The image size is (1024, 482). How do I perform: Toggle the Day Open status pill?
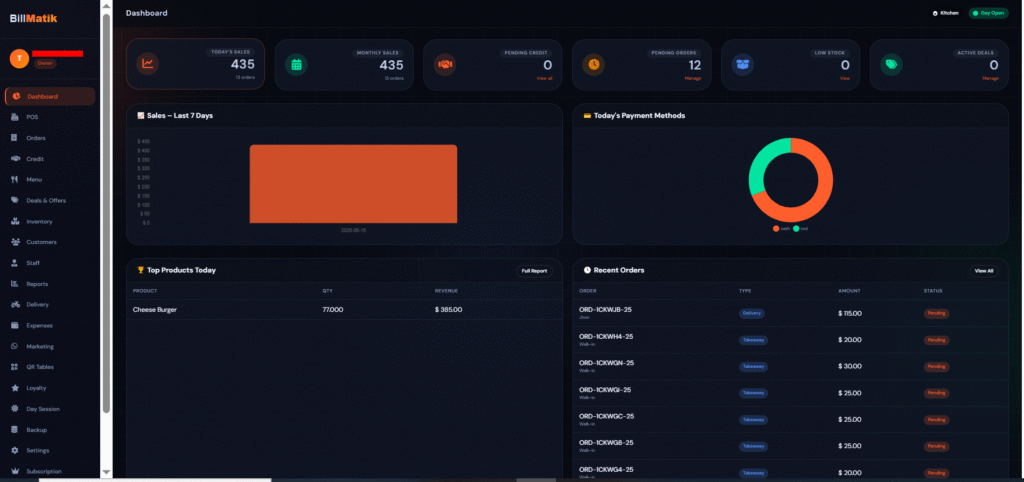point(988,13)
